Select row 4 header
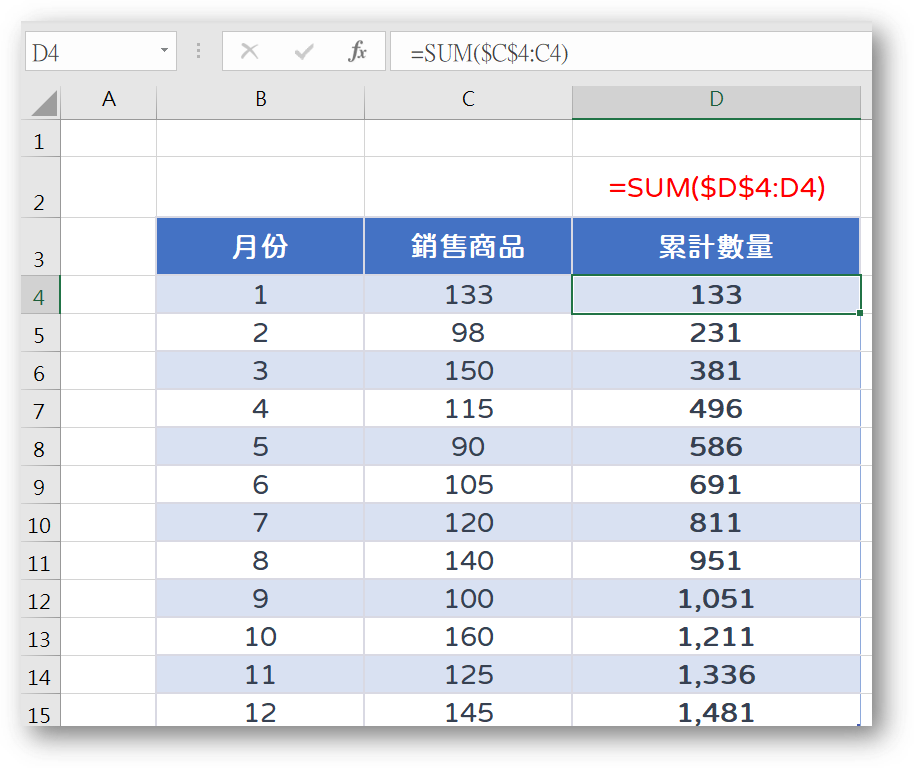 (x=40, y=297)
